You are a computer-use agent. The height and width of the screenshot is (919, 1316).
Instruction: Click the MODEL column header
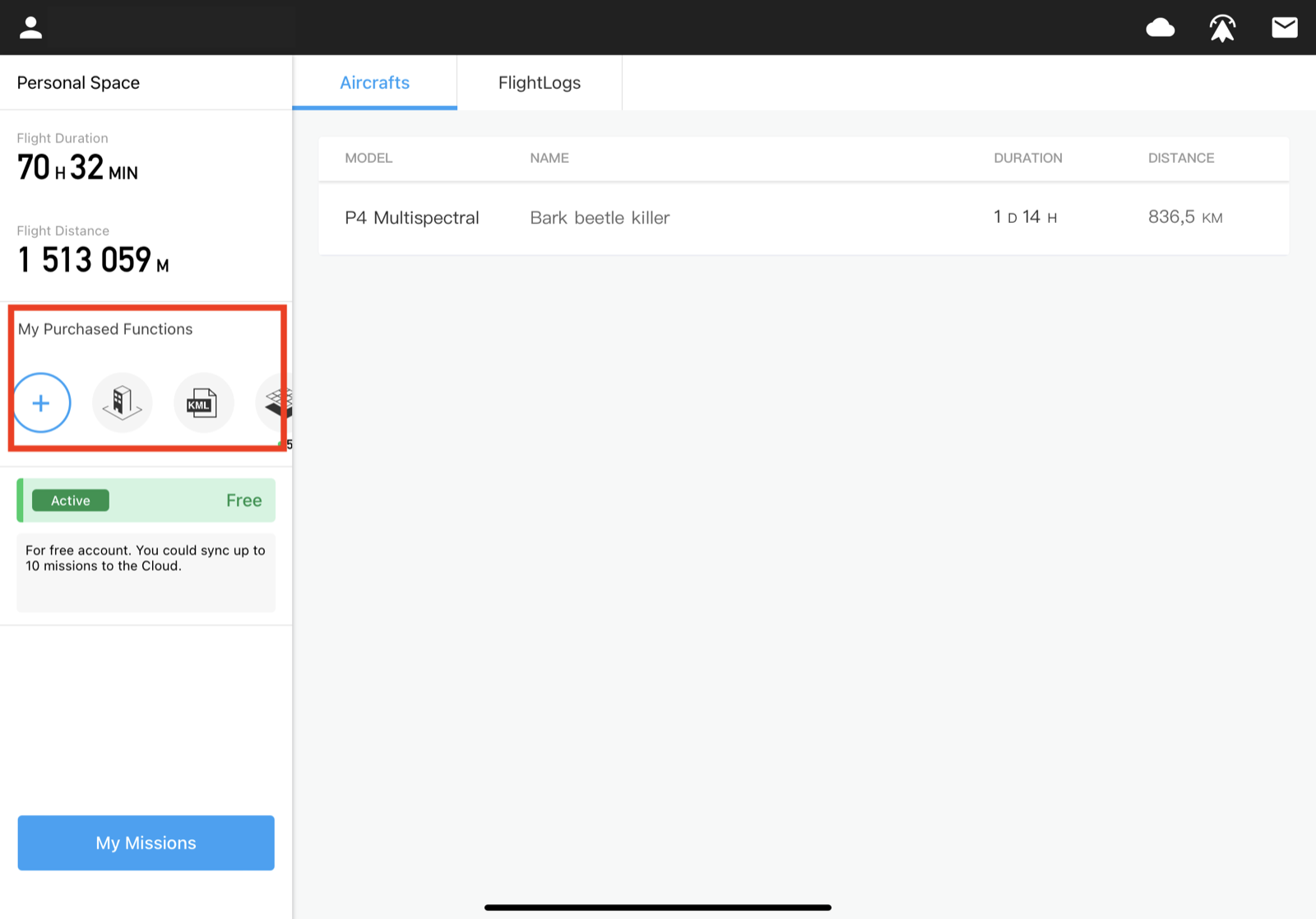pyautogui.click(x=368, y=158)
